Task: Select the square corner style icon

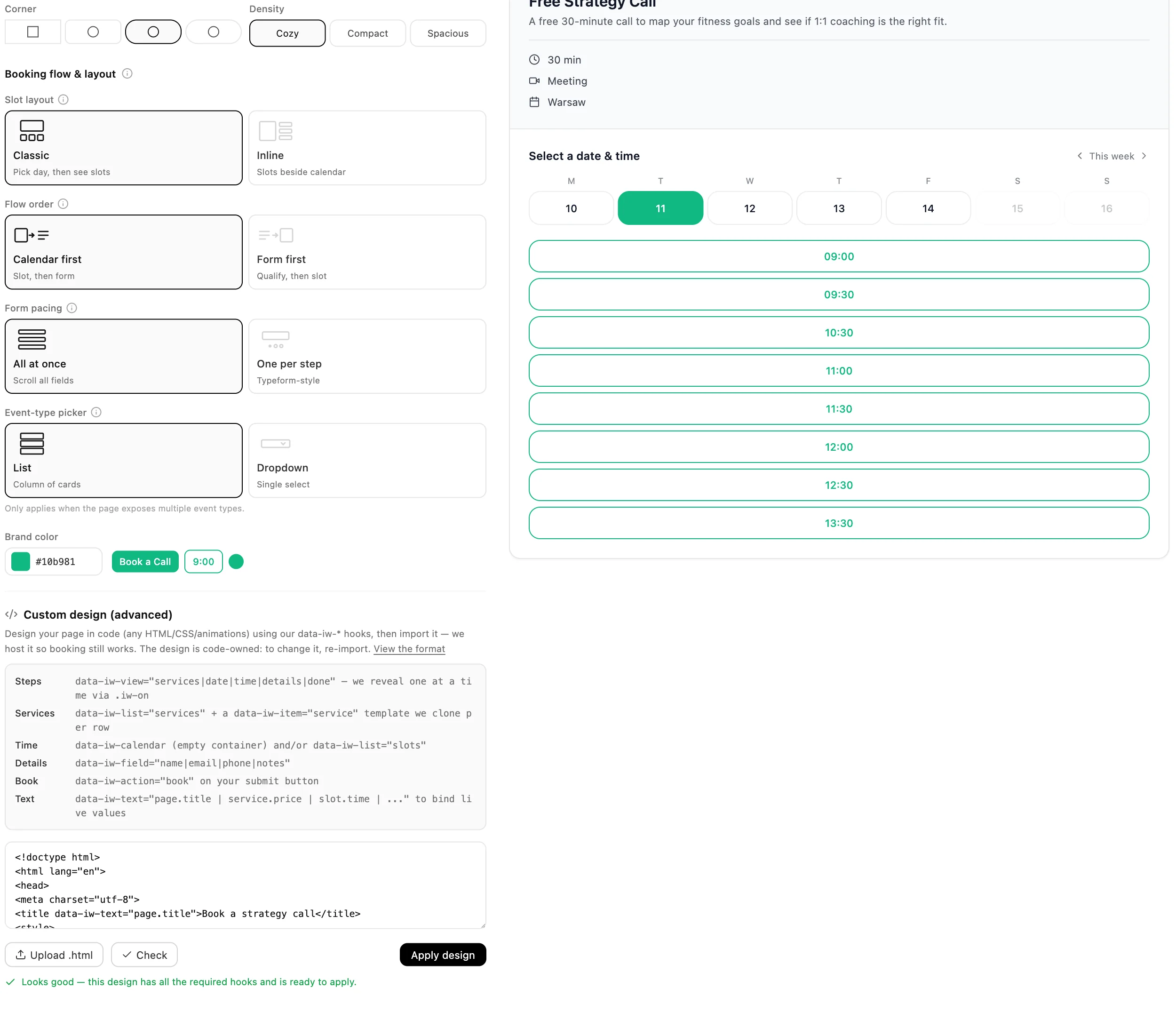Action: click(x=33, y=32)
